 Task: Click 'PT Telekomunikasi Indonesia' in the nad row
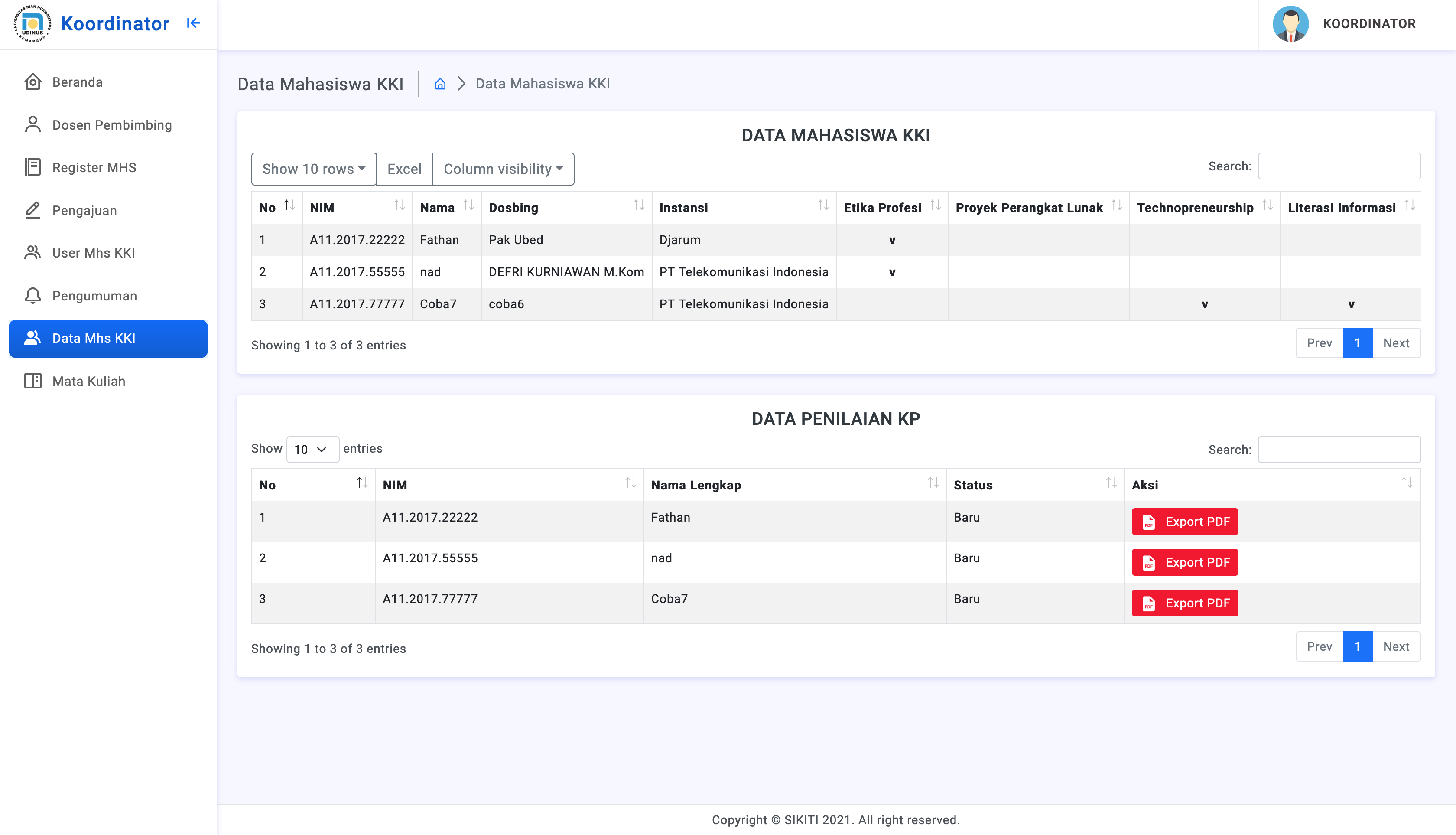pyautogui.click(x=744, y=272)
